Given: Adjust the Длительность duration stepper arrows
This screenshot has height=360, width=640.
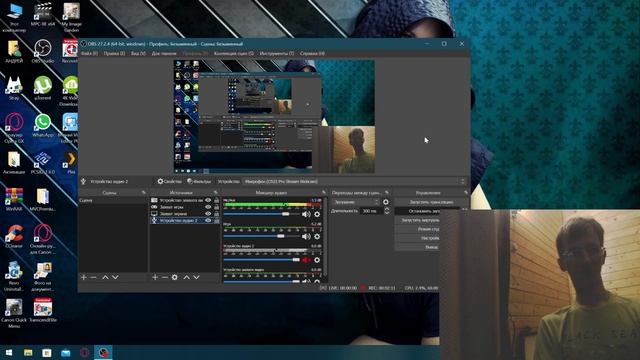Looking at the screenshot, I should 387,211.
